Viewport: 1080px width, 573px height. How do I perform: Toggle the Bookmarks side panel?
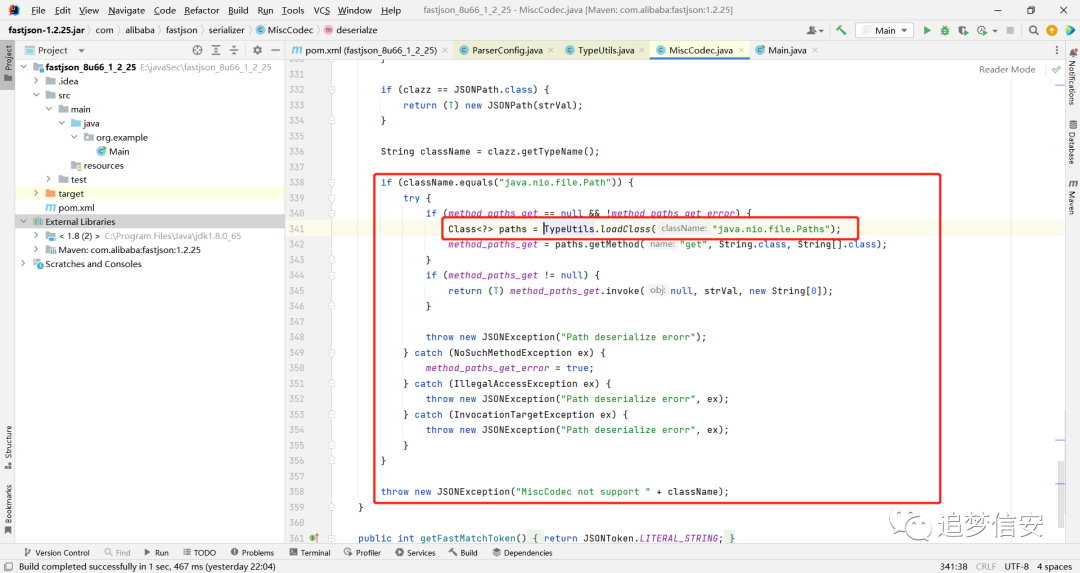8,510
